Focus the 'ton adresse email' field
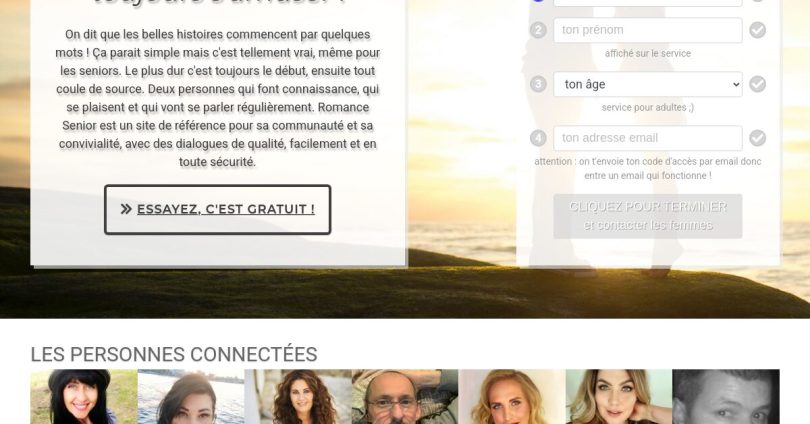The height and width of the screenshot is (424, 810). 648,138
